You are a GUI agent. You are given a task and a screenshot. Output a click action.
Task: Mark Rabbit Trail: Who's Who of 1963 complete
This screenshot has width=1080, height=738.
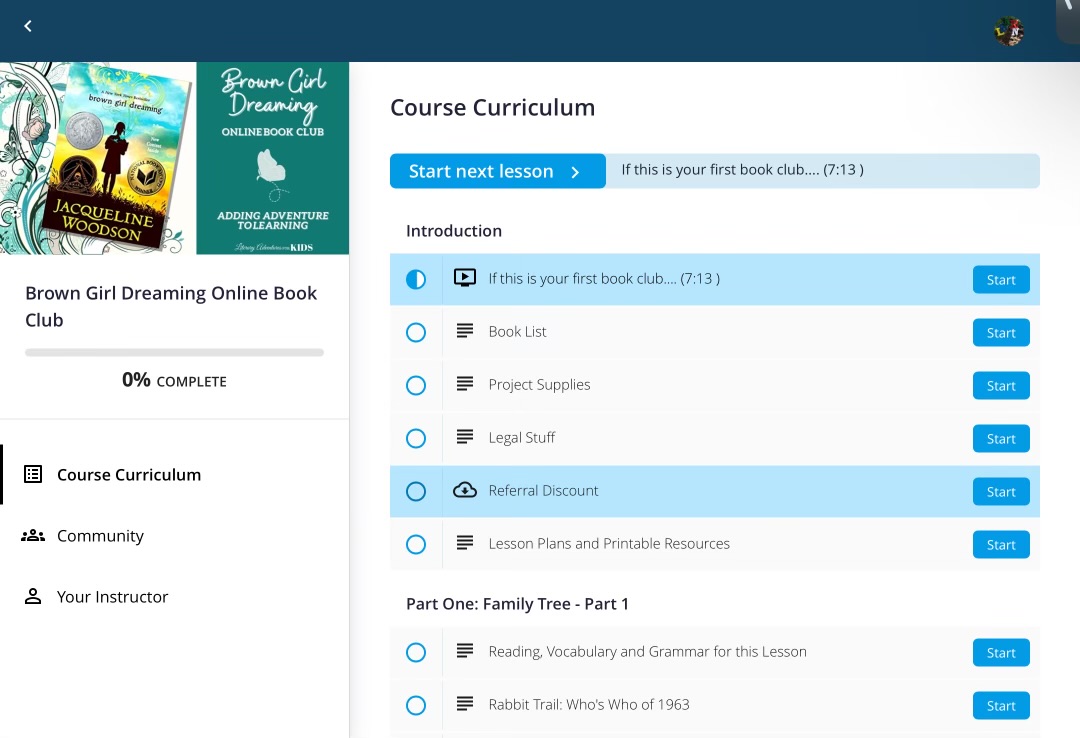(x=416, y=705)
